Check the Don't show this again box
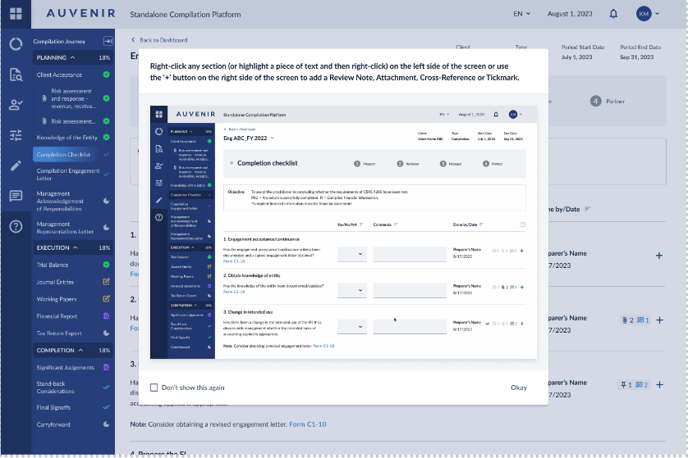The image size is (688, 458). (x=154, y=387)
